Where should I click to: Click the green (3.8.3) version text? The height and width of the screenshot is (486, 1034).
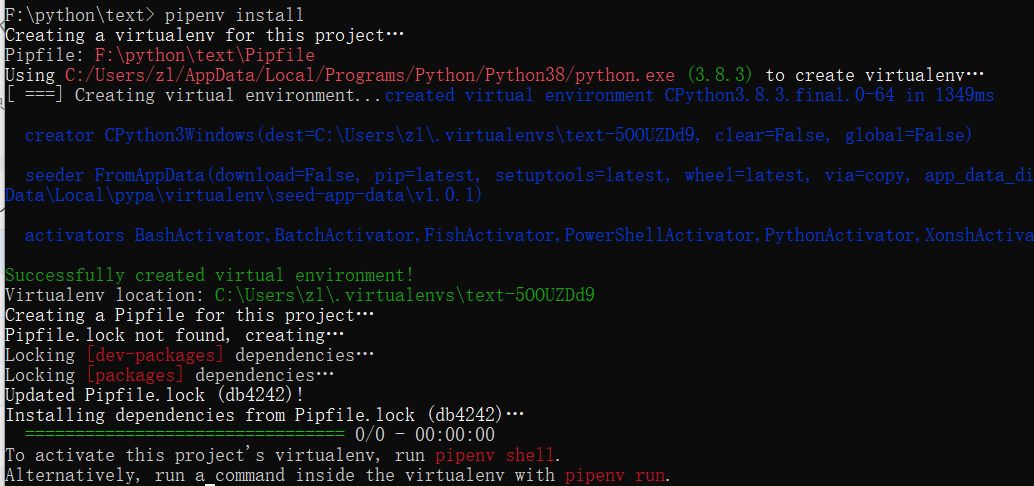(720, 75)
